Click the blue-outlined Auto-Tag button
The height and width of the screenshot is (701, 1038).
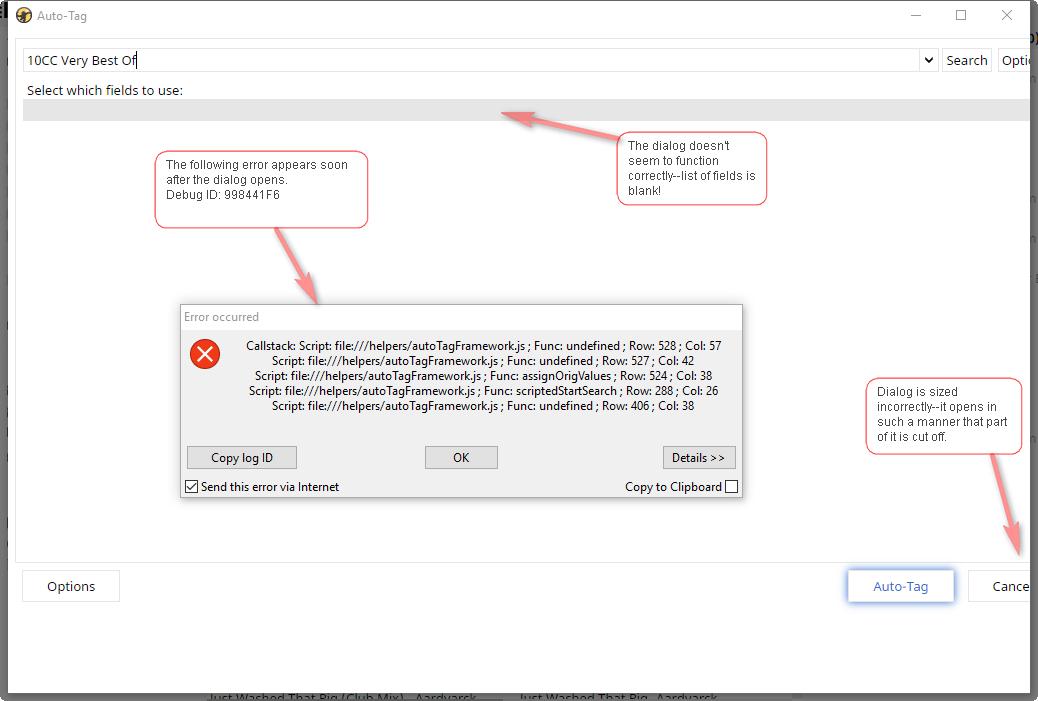pyautogui.click(x=900, y=586)
